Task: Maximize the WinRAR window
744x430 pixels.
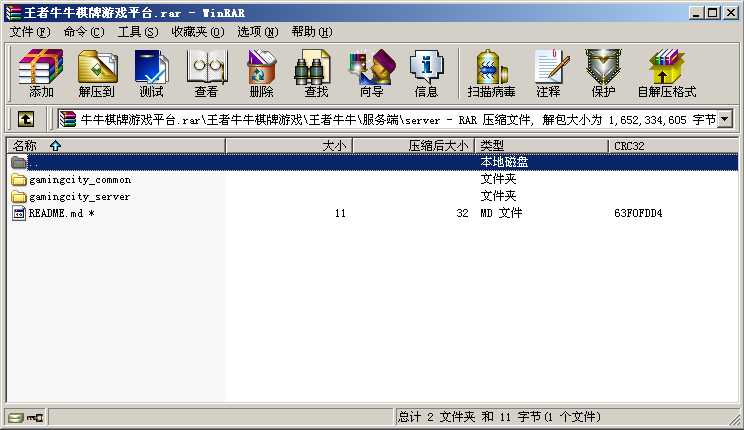Action: (x=712, y=13)
